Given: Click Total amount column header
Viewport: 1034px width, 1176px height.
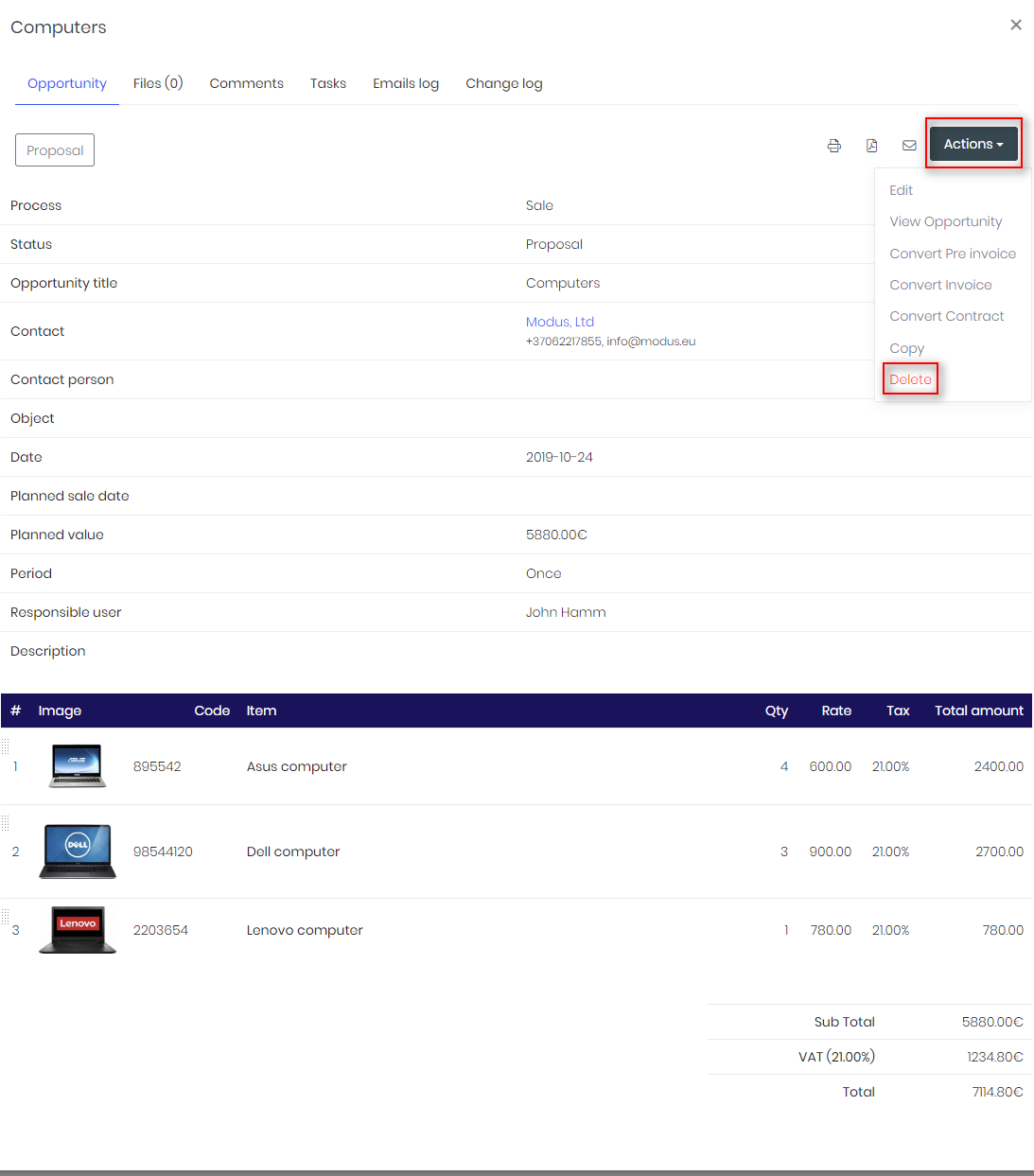Looking at the screenshot, I should (x=979, y=711).
